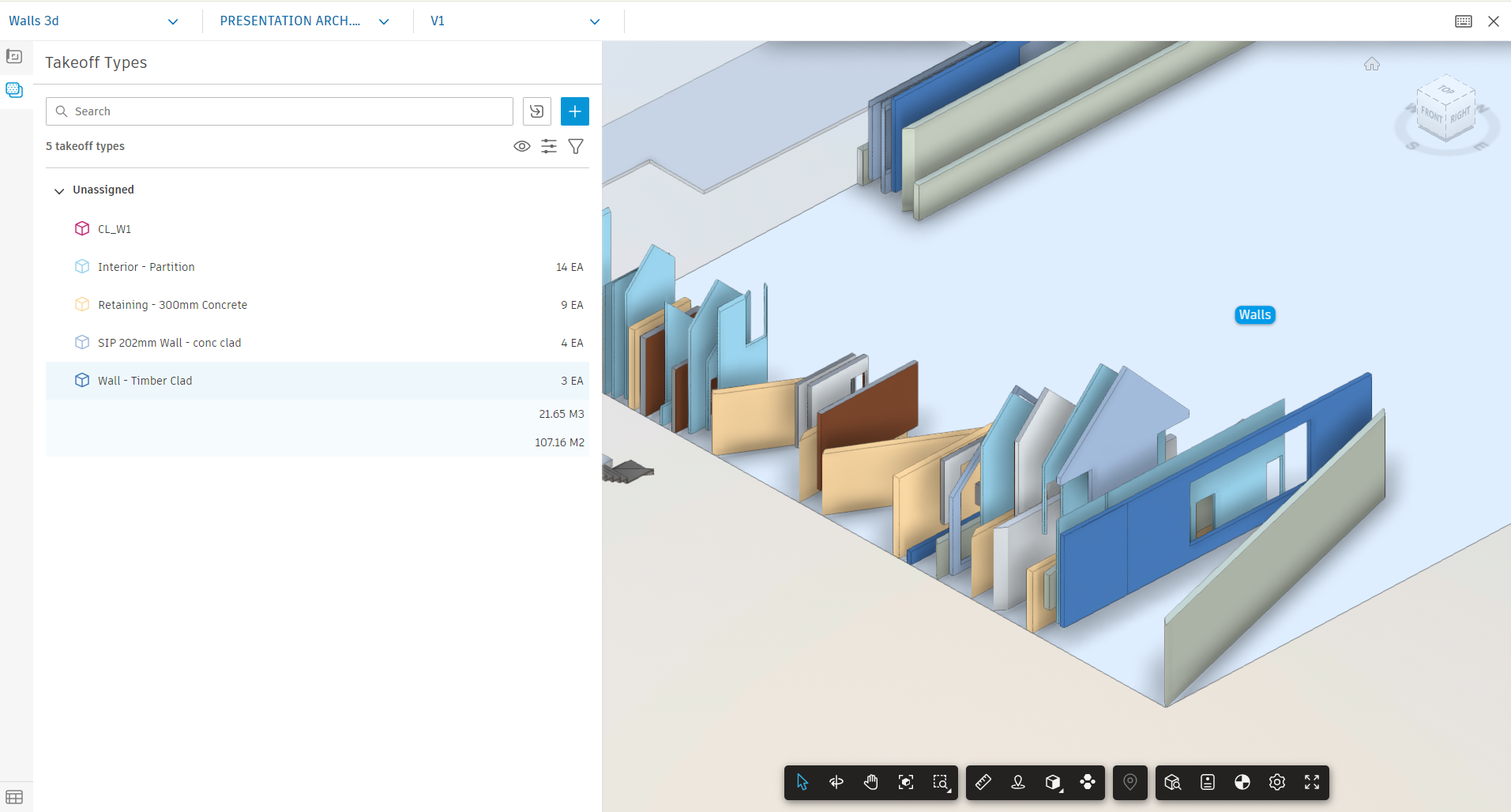Open the Section Analysis cube tool

pyautogui.click(x=1053, y=782)
